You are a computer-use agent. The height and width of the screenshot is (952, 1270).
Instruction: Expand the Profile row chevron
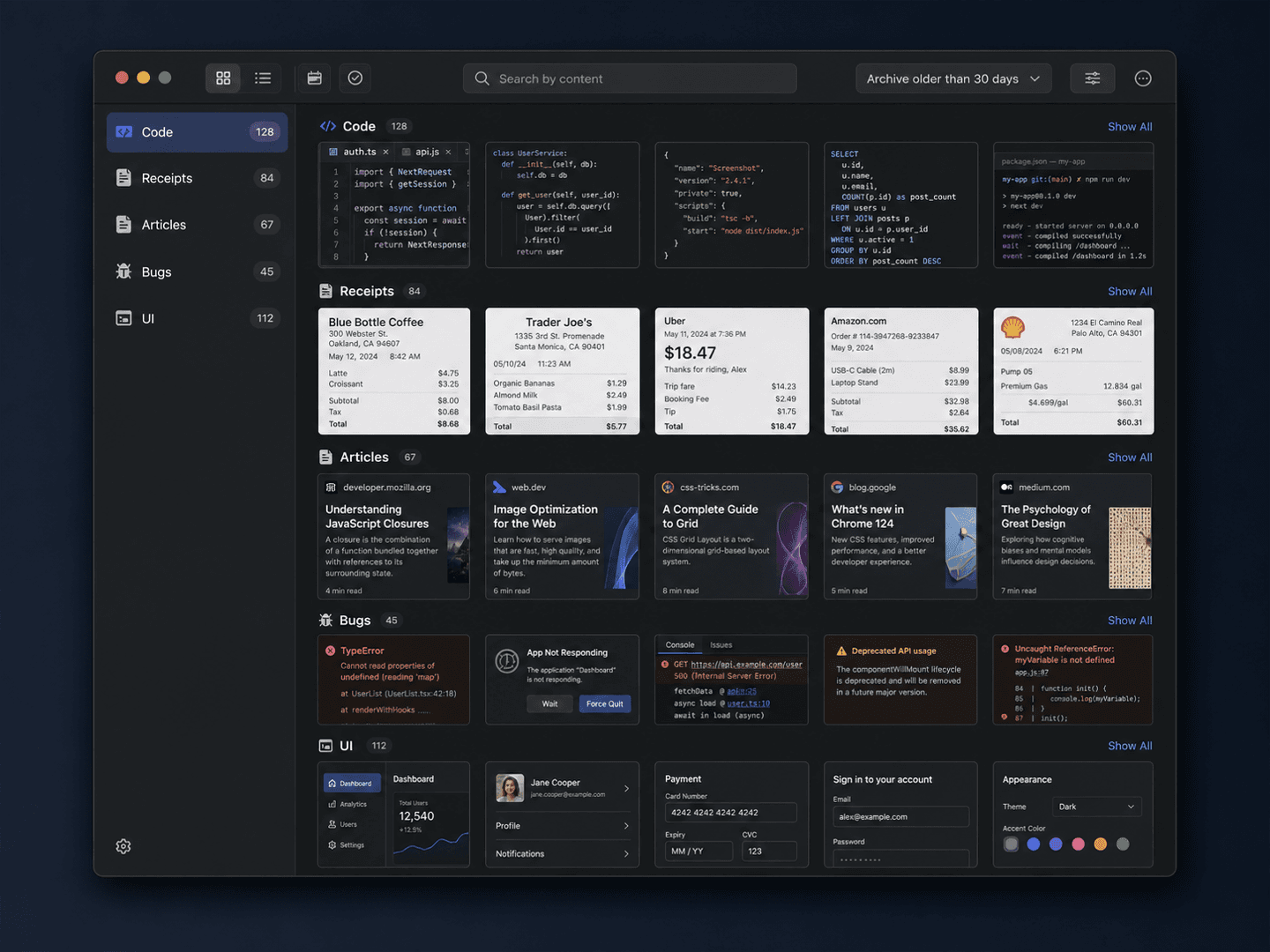(x=626, y=826)
